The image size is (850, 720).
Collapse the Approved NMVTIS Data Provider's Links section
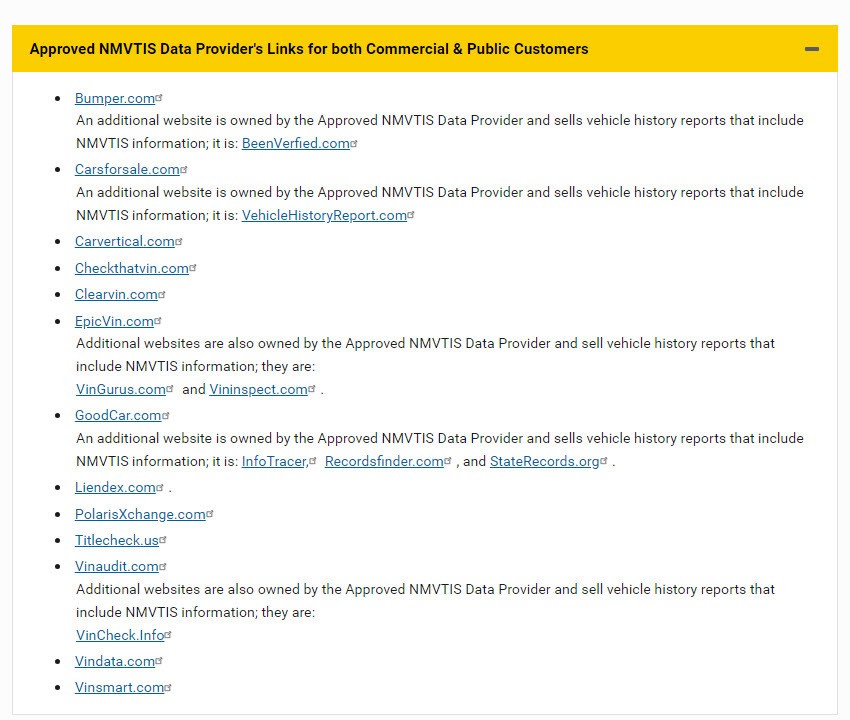click(812, 49)
